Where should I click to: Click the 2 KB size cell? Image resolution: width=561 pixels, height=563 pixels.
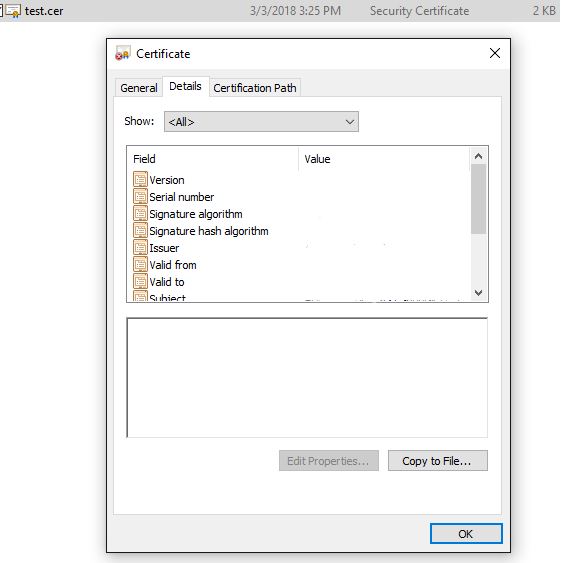point(544,11)
